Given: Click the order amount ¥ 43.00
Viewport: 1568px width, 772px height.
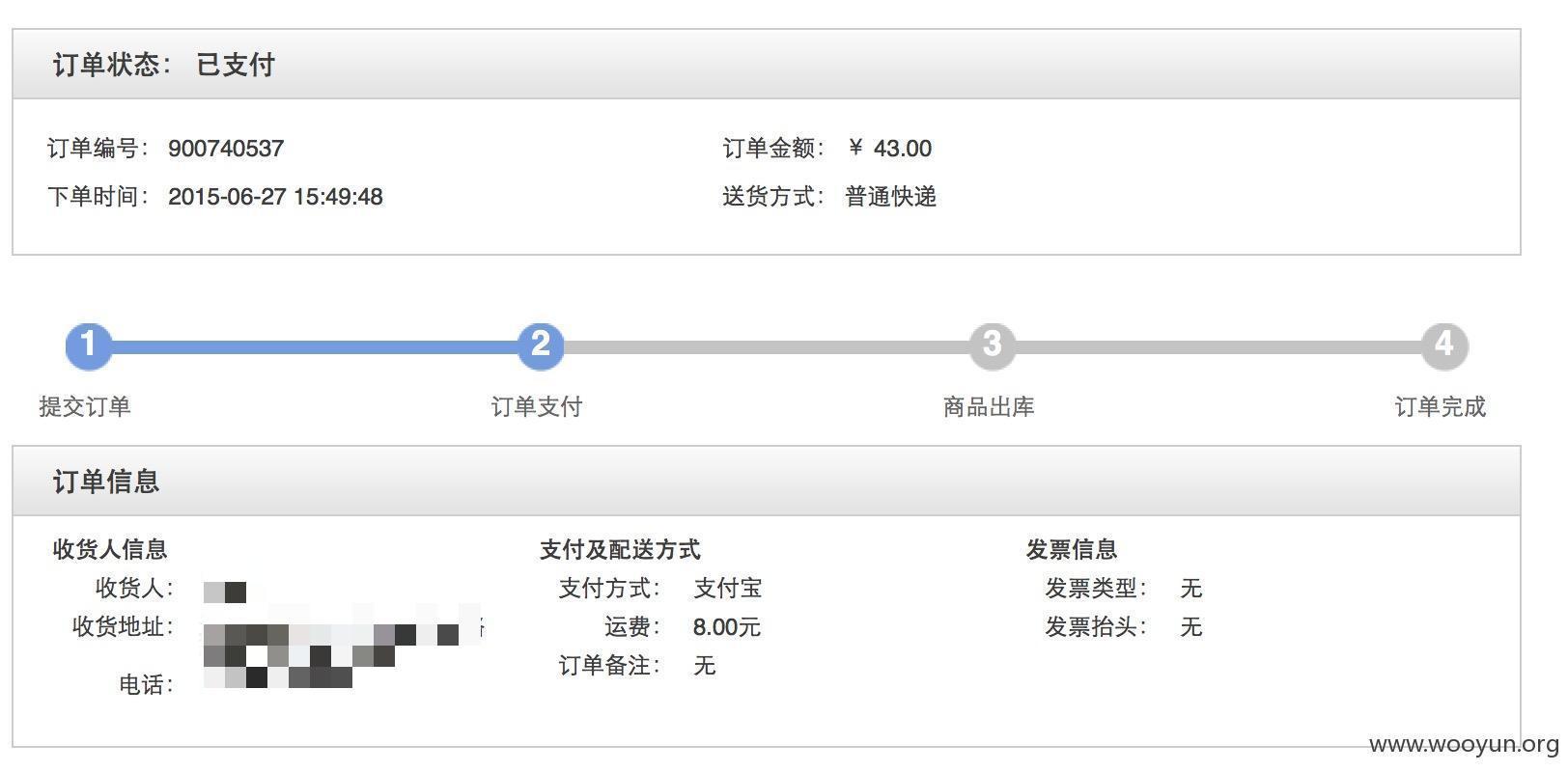Looking at the screenshot, I should [889, 149].
